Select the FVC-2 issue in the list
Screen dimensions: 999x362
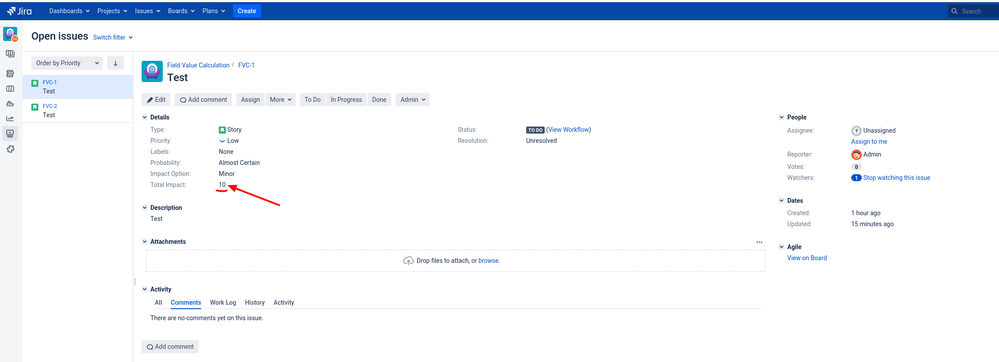[x=78, y=111]
